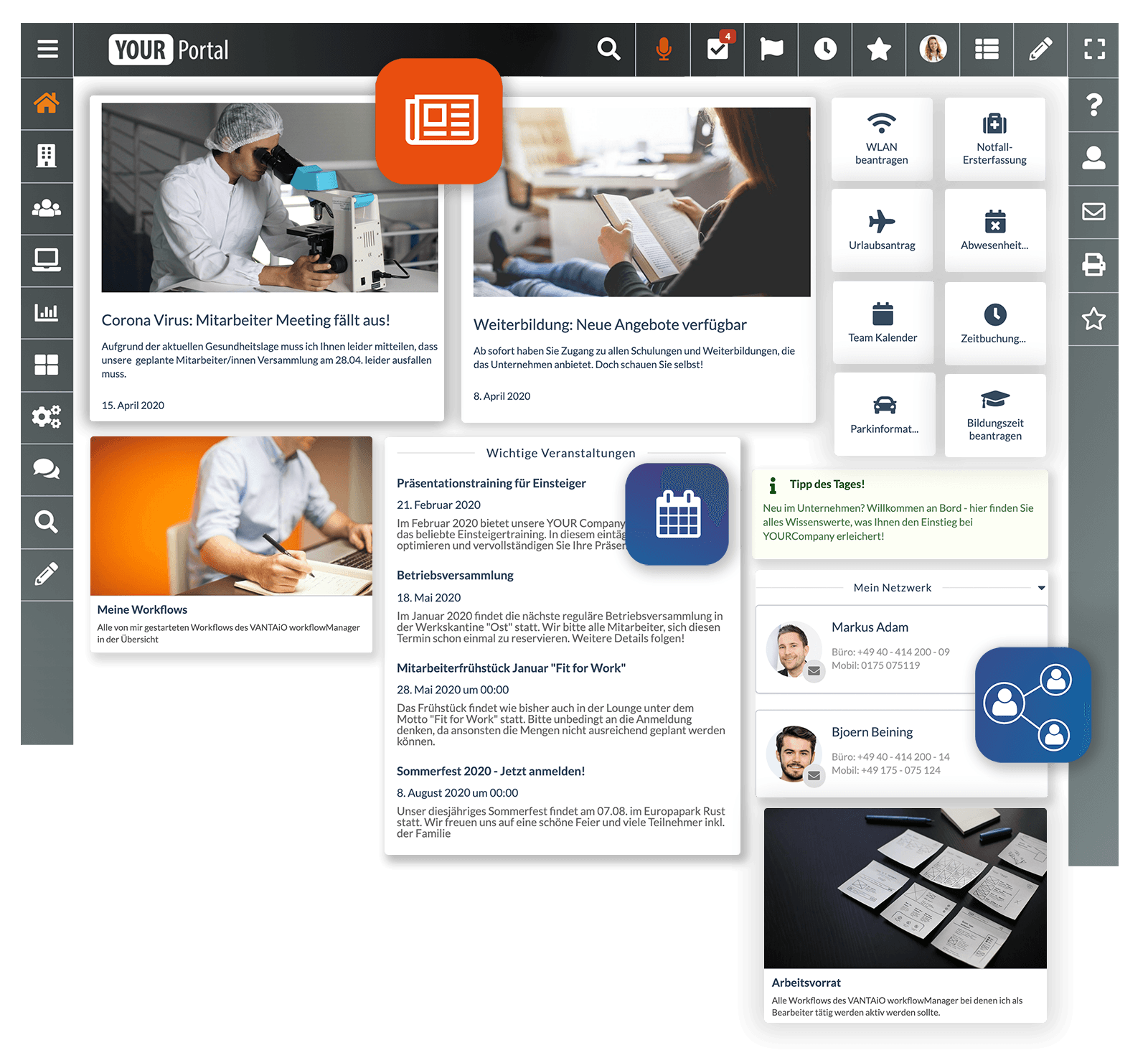Click the flag icon in the top toolbar

(770, 49)
